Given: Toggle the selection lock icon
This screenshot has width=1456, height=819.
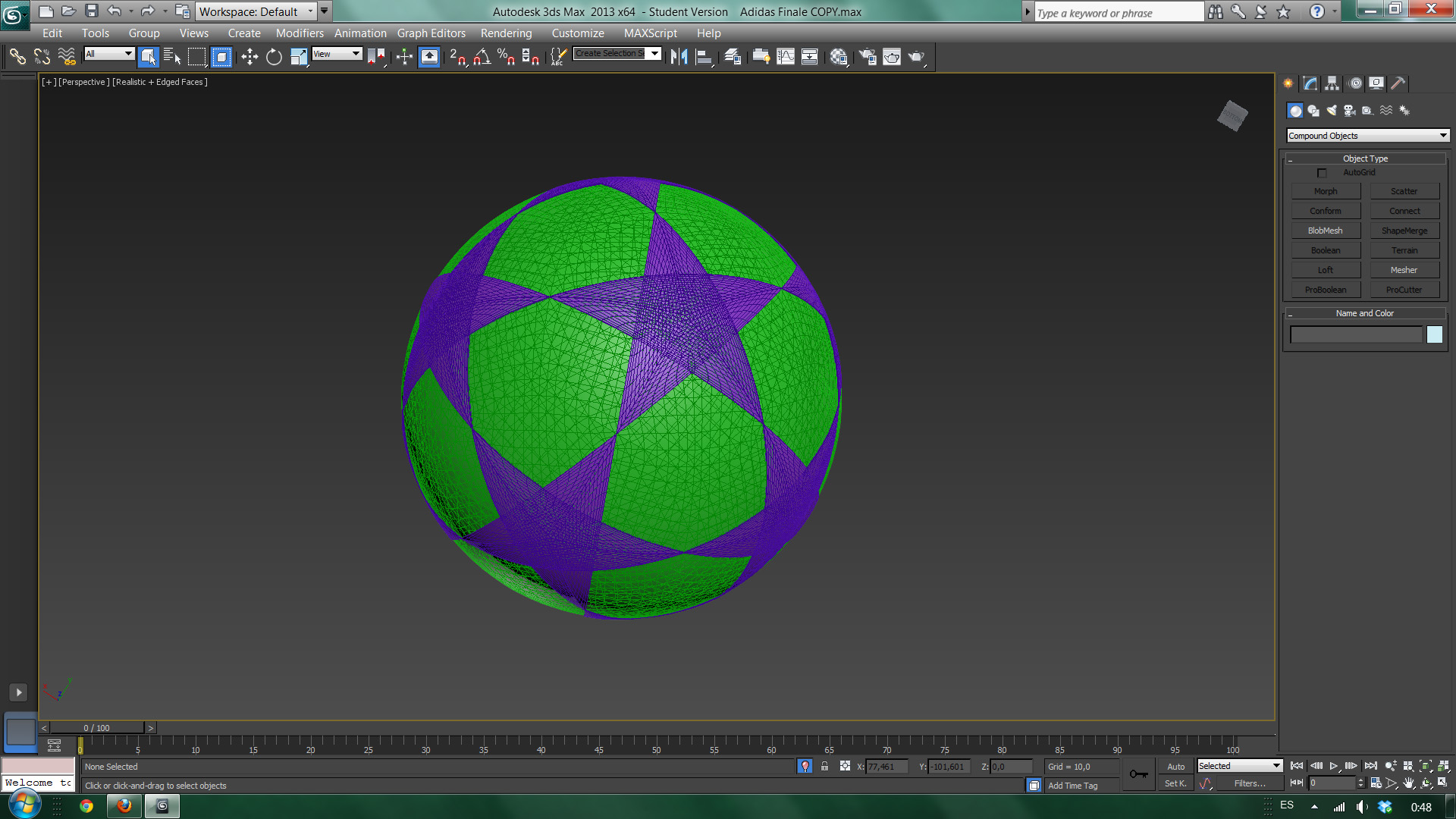Looking at the screenshot, I should (x=824, y=767).
